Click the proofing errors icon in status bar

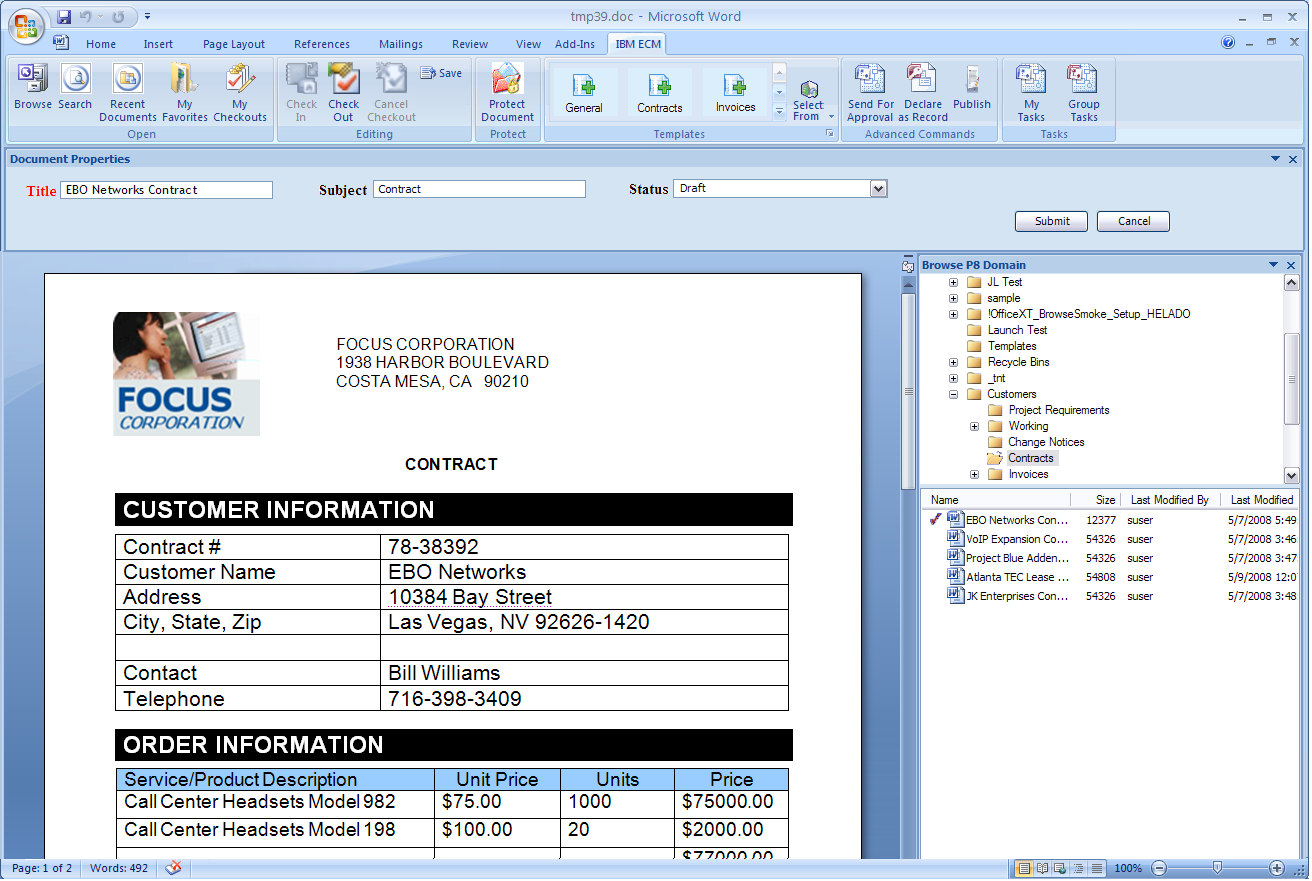click(x=173, y=868)
